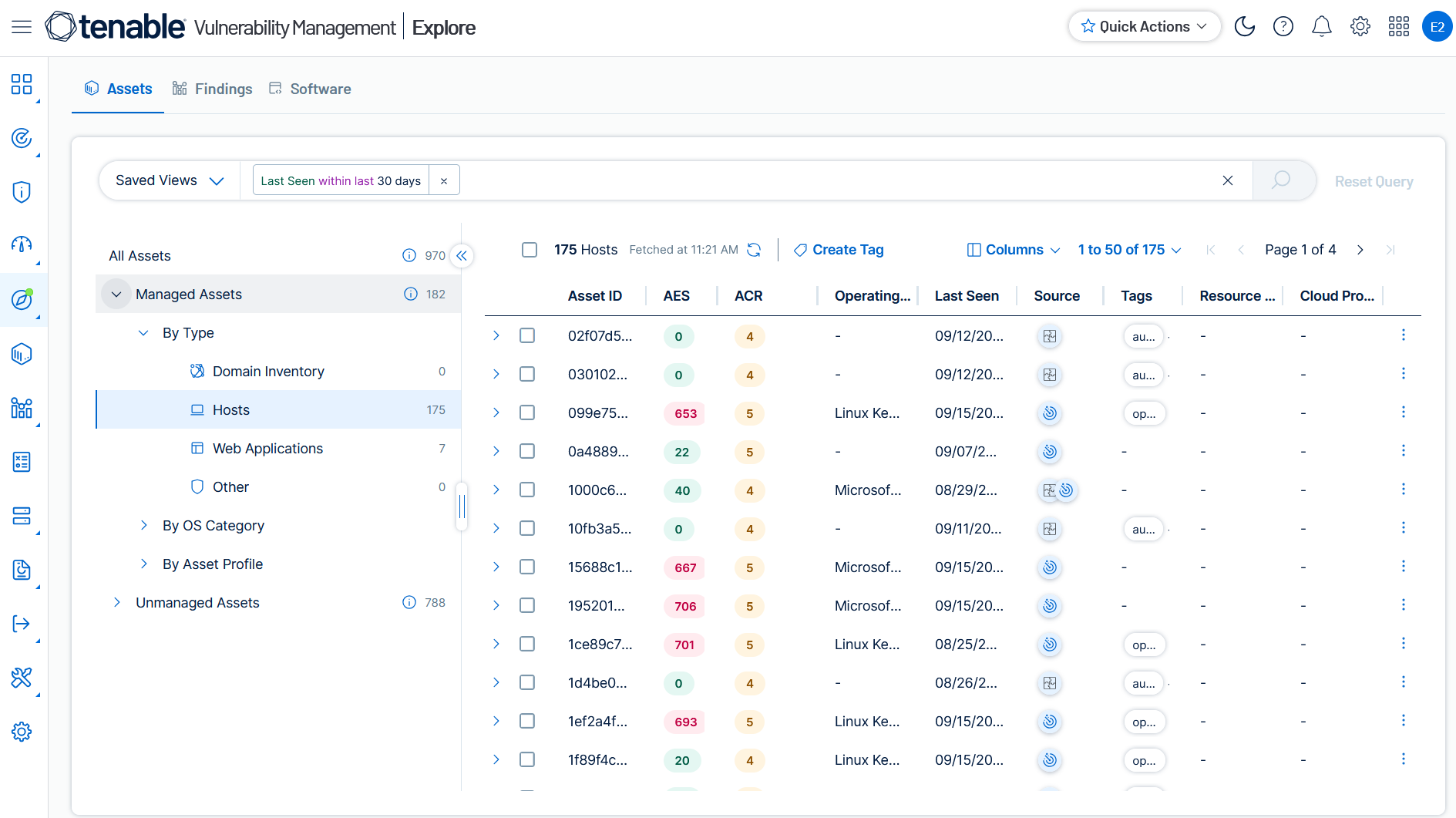This screenshot has height=818, width=1456.
Task: Toggle dark mode moon icon
Action: click(x=1244, y=27)
